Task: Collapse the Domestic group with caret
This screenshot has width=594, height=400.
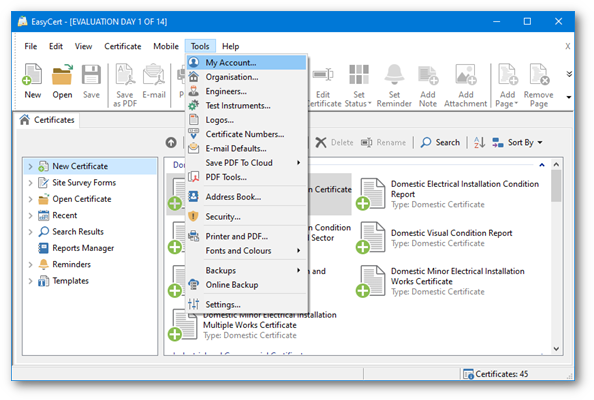Action: 542,165
